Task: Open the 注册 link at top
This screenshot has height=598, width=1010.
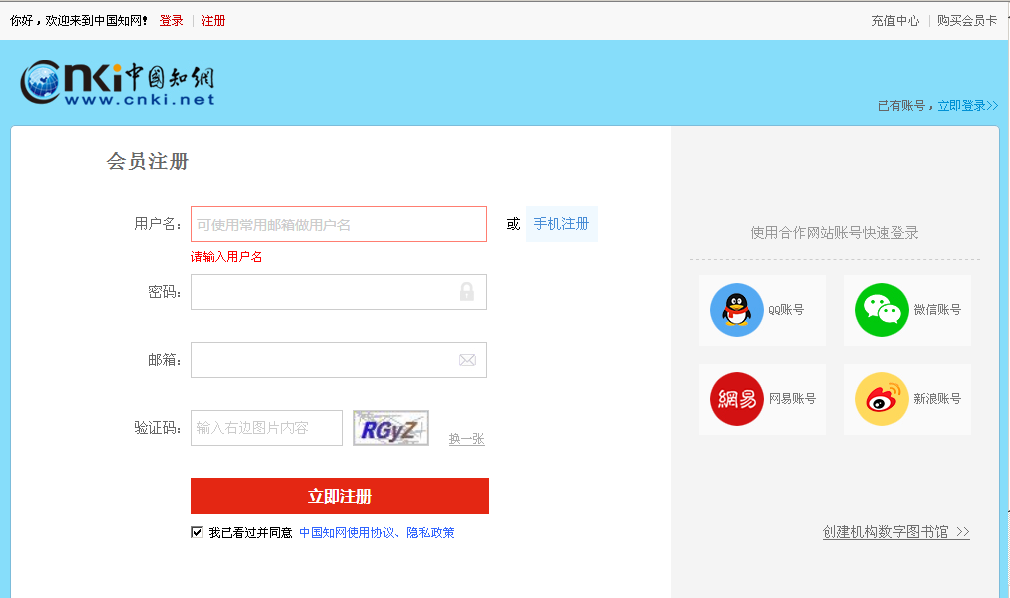Action: tap(213, 20)
